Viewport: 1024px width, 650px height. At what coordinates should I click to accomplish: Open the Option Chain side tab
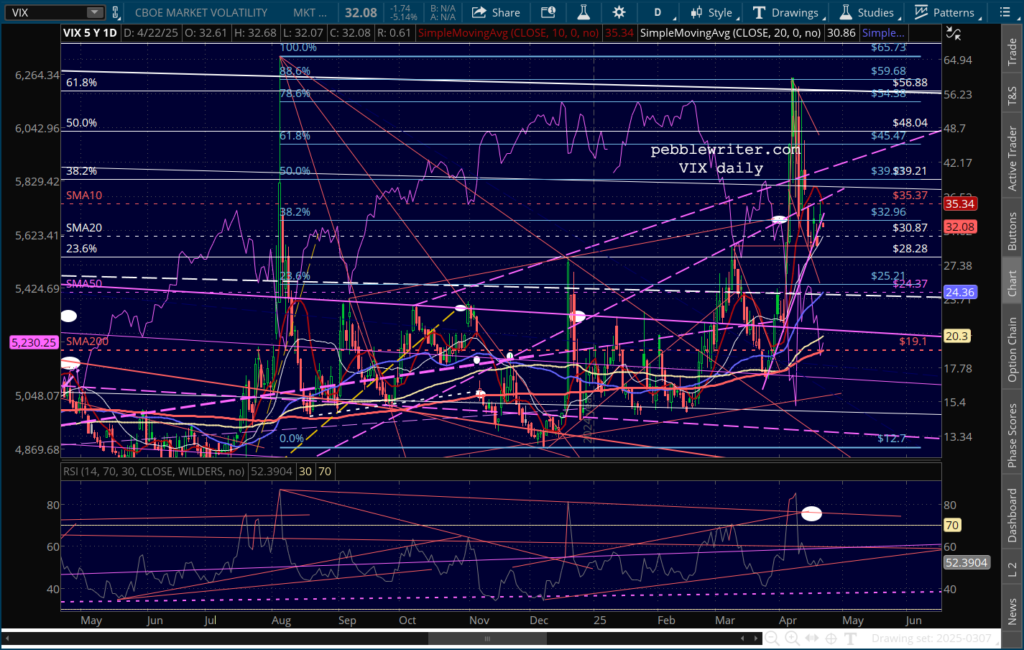pos(1011,349)
